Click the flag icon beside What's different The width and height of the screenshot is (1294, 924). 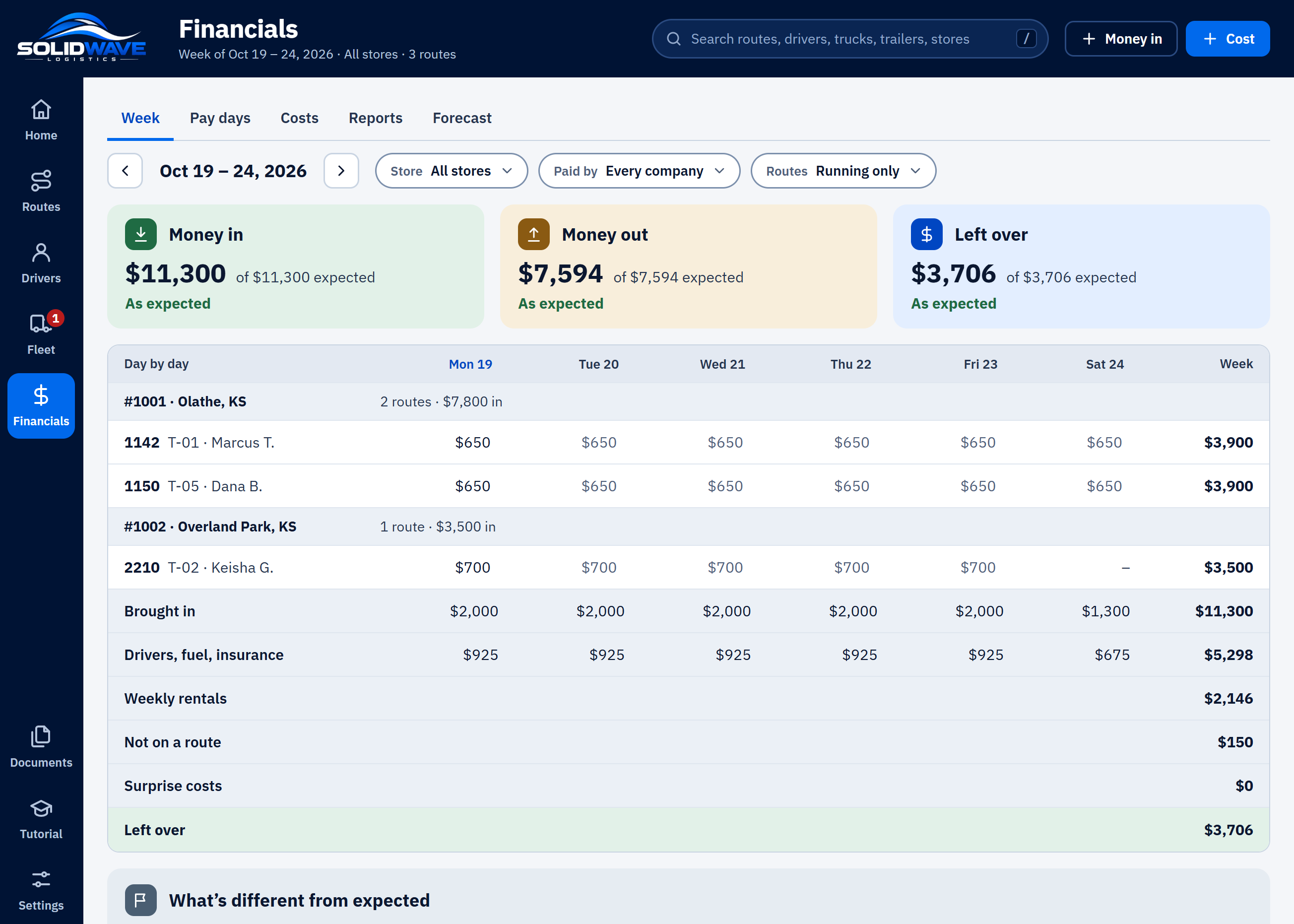pos(140,900)
